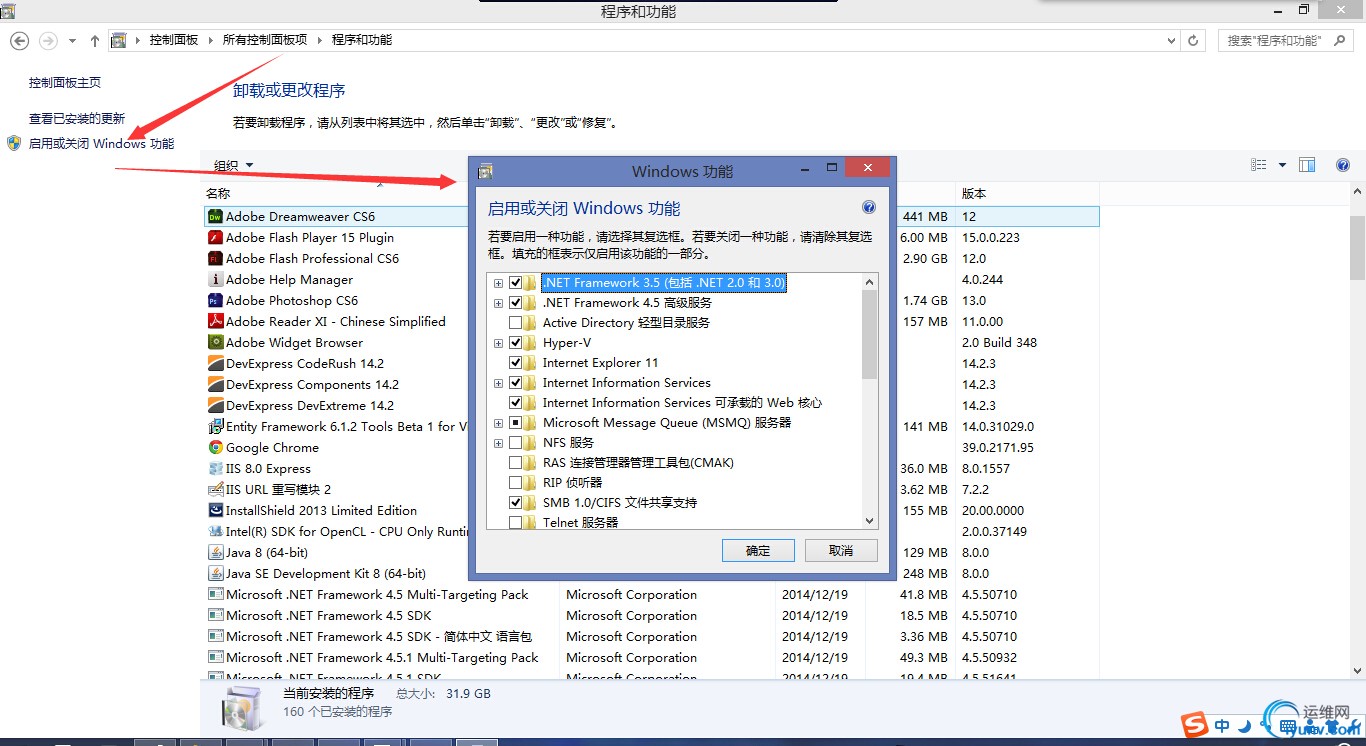1366x746 pixels.
Task: Click 程序和功能 breadcrumb
Action: click(x=362, y=40)
